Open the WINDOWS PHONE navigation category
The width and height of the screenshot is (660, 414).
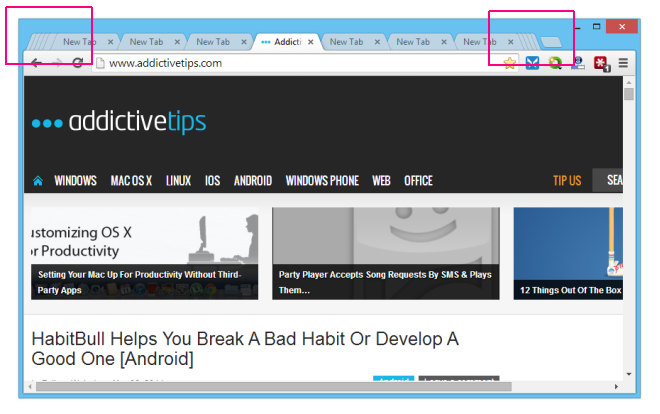click(x=322, y=181)
